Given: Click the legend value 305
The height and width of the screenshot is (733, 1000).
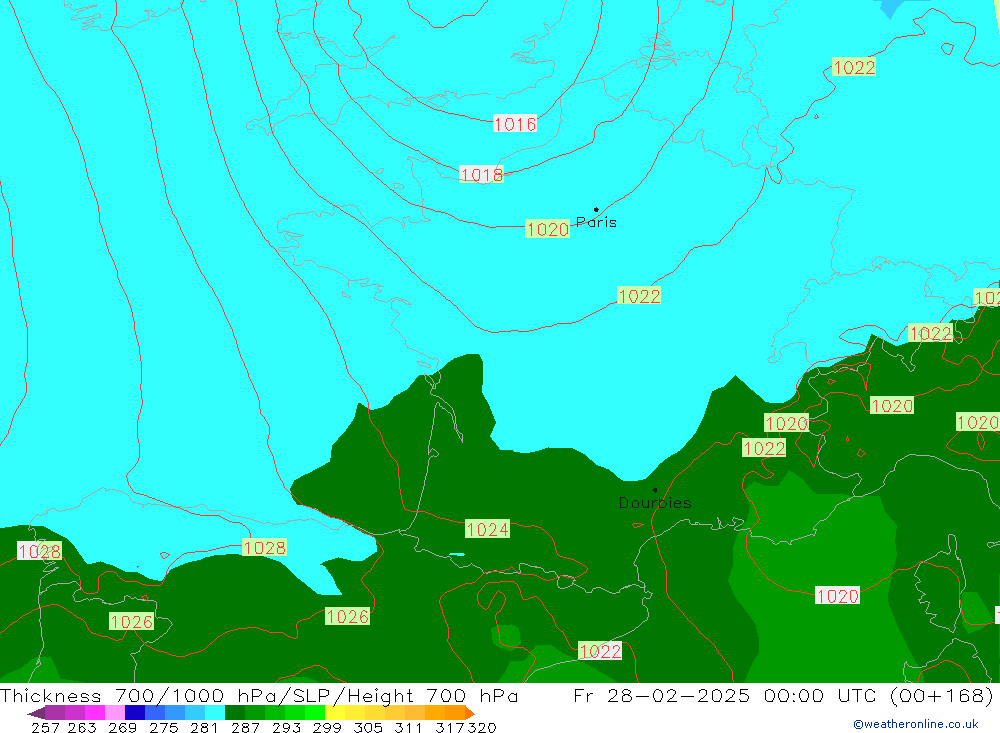Looking at the screenshot, I should (x=368, y=727).
